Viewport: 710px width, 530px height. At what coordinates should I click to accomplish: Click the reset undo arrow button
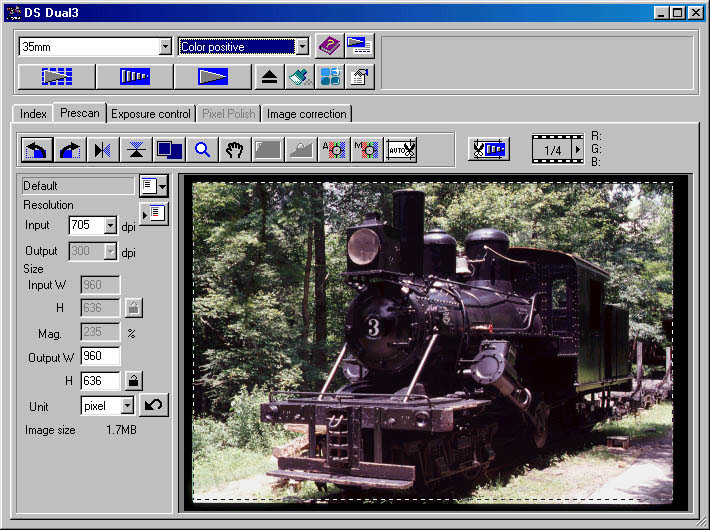coord(153,406)
